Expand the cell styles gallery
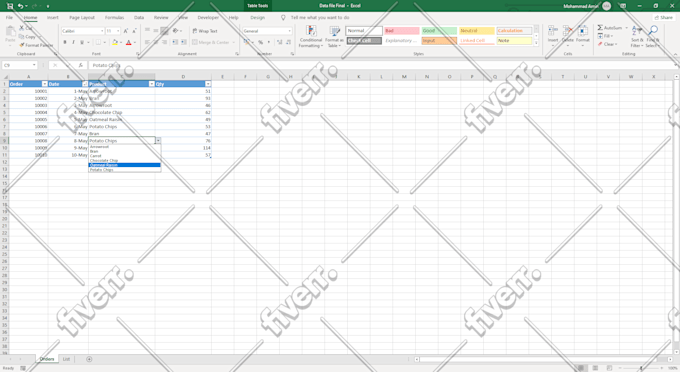Screen dimensions: 680x372 (x=536, y=43)
